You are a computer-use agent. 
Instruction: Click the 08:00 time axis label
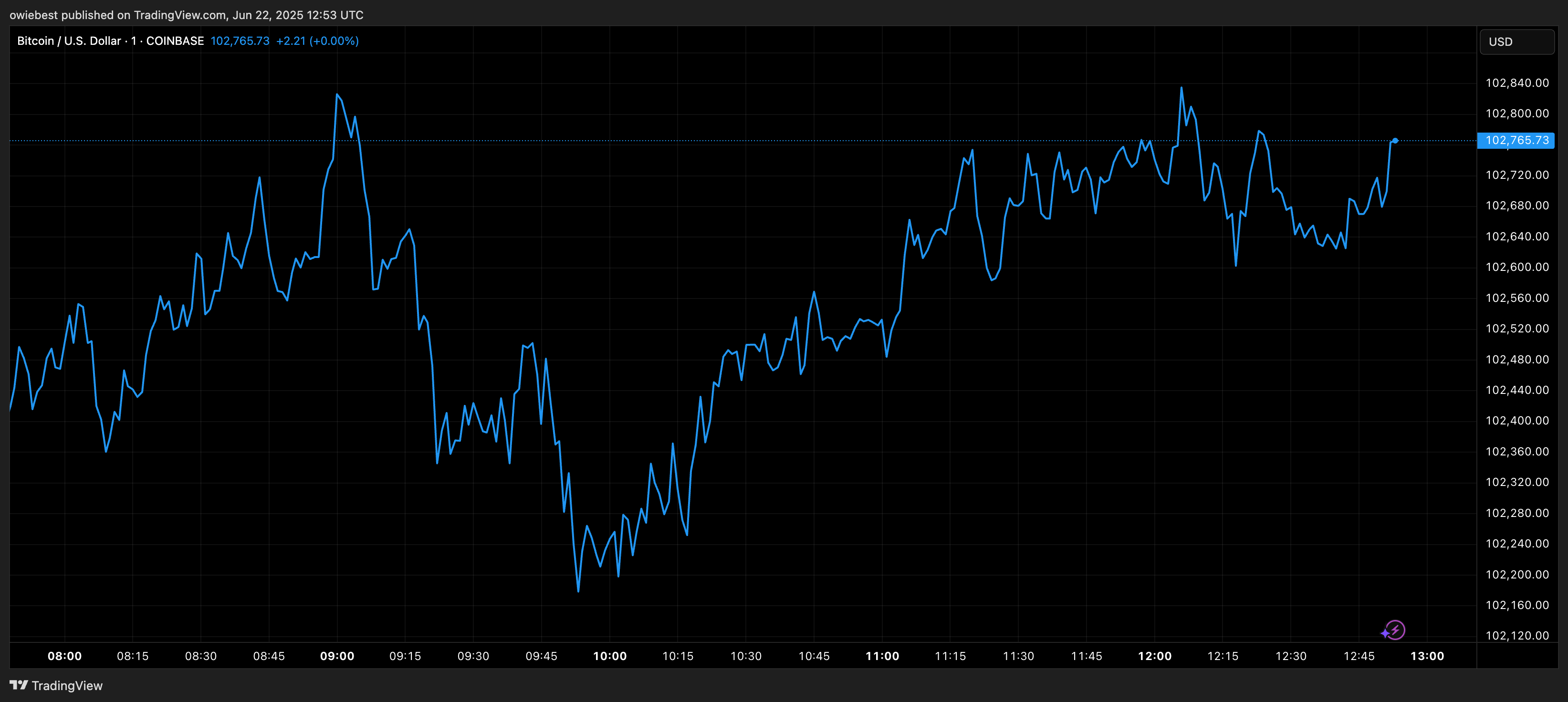point(64,656)
